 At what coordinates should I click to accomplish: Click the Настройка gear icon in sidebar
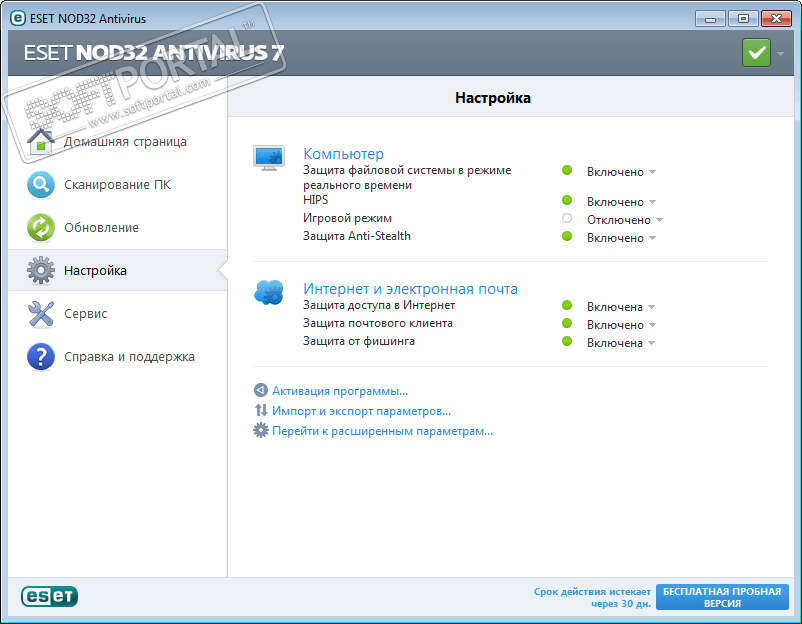[x=41, y=271]
